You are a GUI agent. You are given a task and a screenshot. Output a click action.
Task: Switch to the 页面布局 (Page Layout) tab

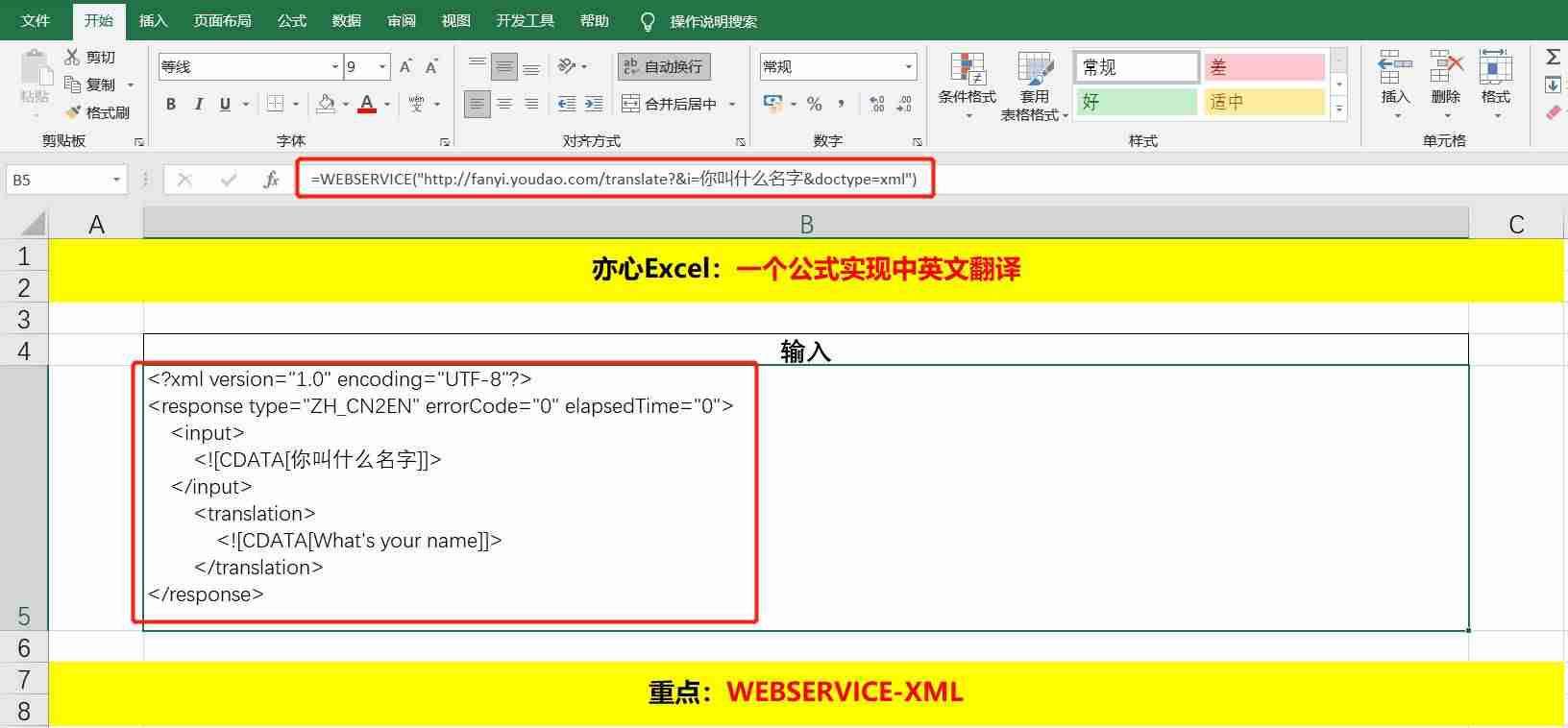(x=223, y=20)
